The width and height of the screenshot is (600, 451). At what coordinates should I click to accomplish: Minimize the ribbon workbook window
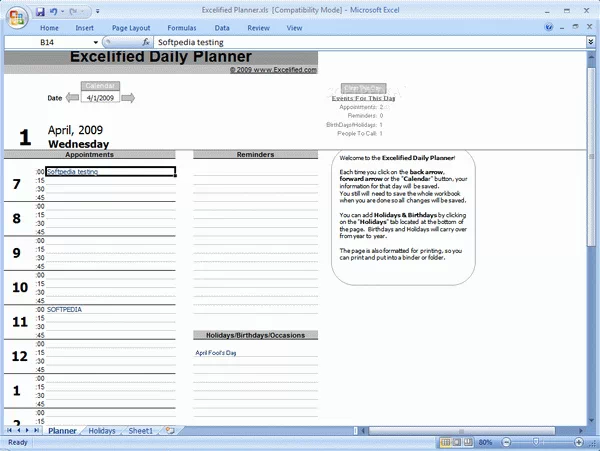tap(562, 28)
